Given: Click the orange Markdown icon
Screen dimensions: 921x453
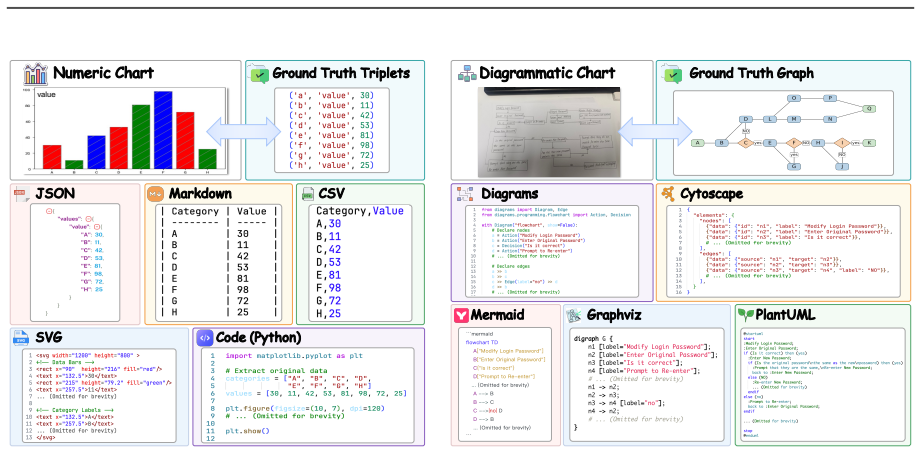Looking at the screenshot, I should click(156, 193).
